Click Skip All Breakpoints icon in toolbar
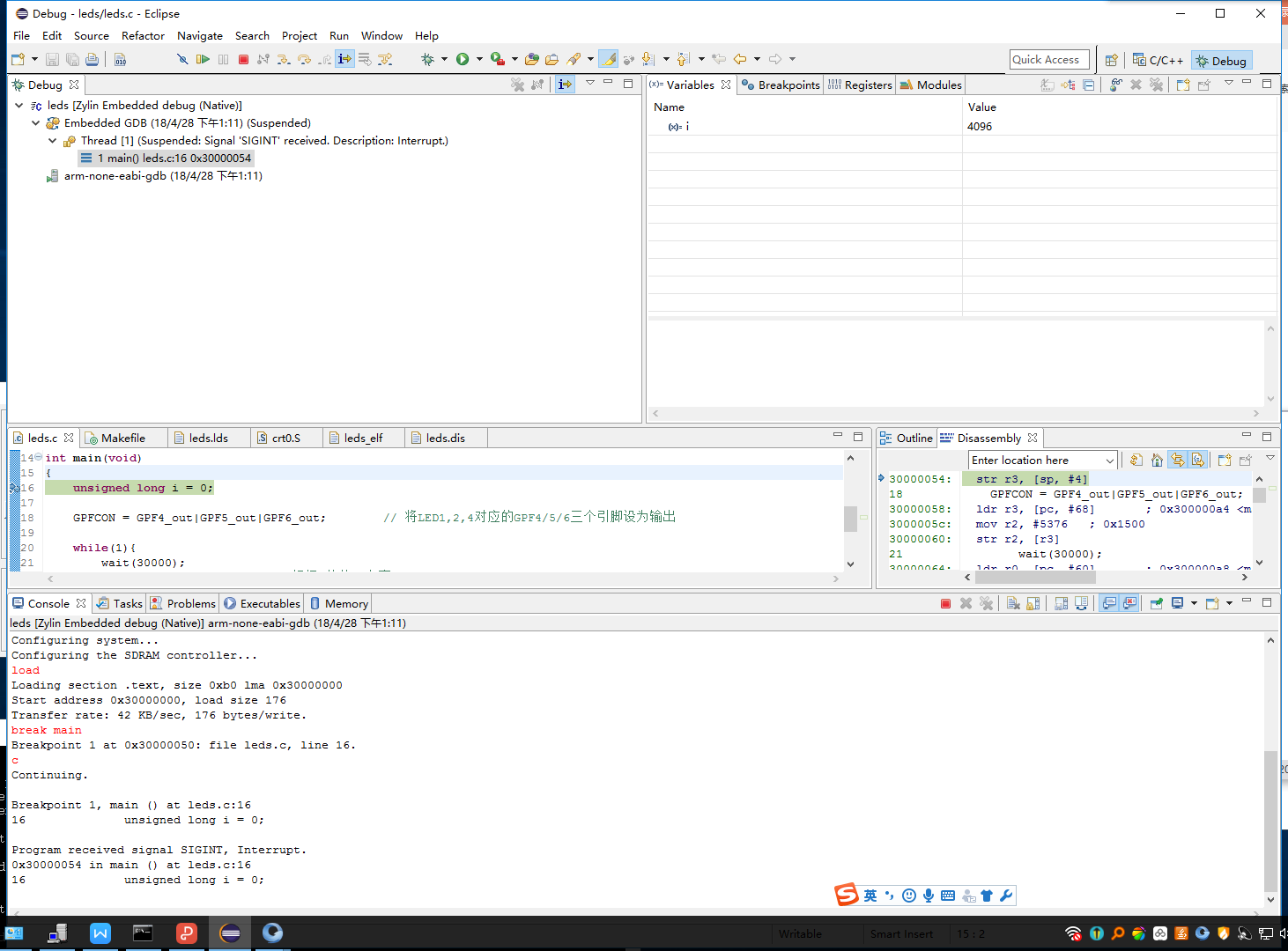This screenshot has width=1288, height=951. coord(181,59)
